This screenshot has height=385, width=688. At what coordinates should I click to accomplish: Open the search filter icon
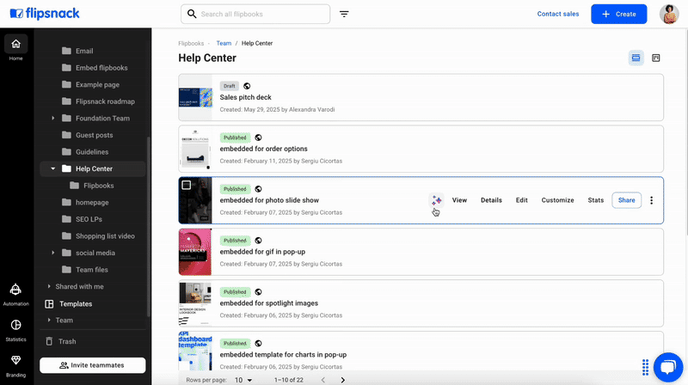coord(344,14)
